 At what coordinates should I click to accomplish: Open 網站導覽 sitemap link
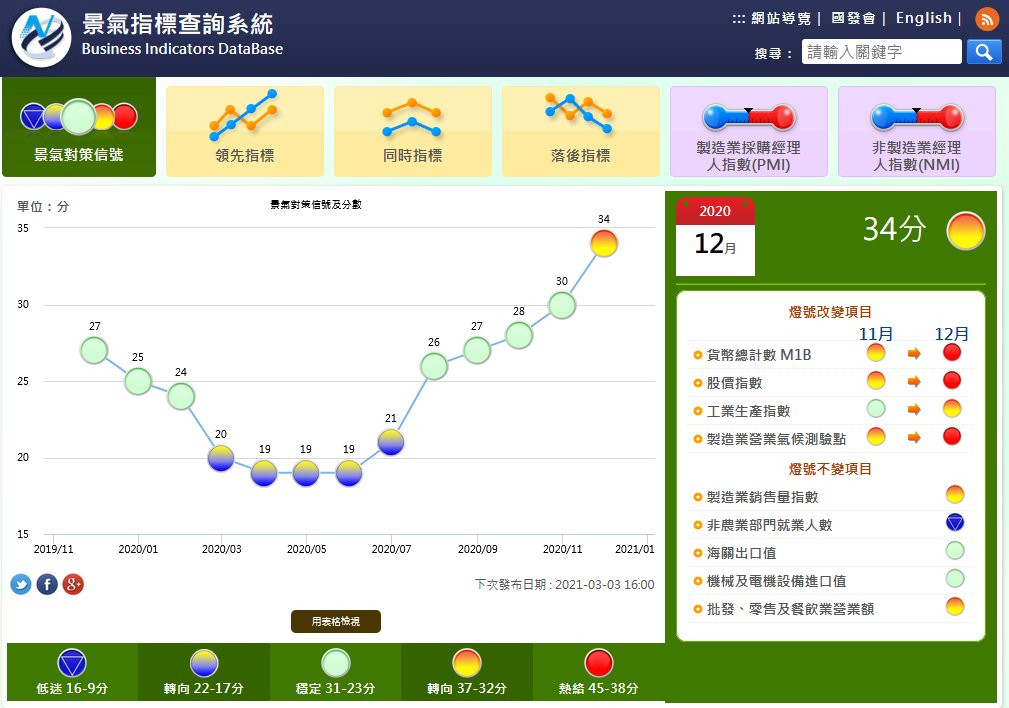781,18
